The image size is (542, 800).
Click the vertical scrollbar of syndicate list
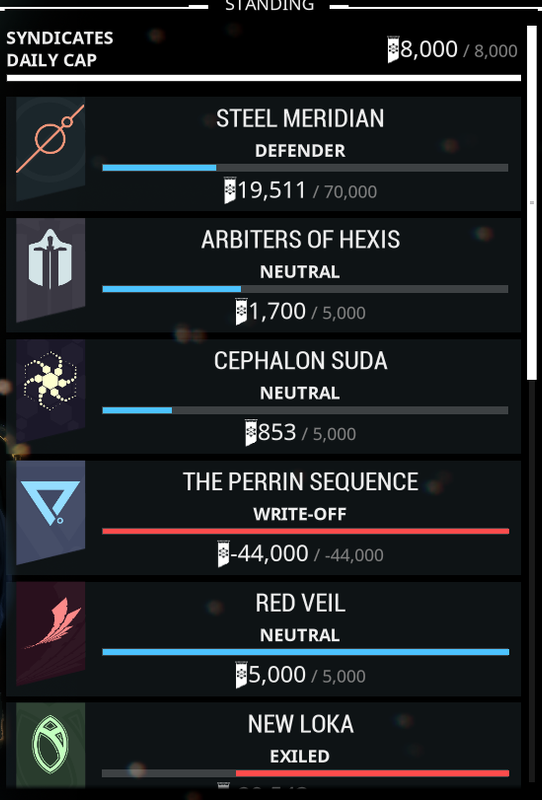point(532,202)
